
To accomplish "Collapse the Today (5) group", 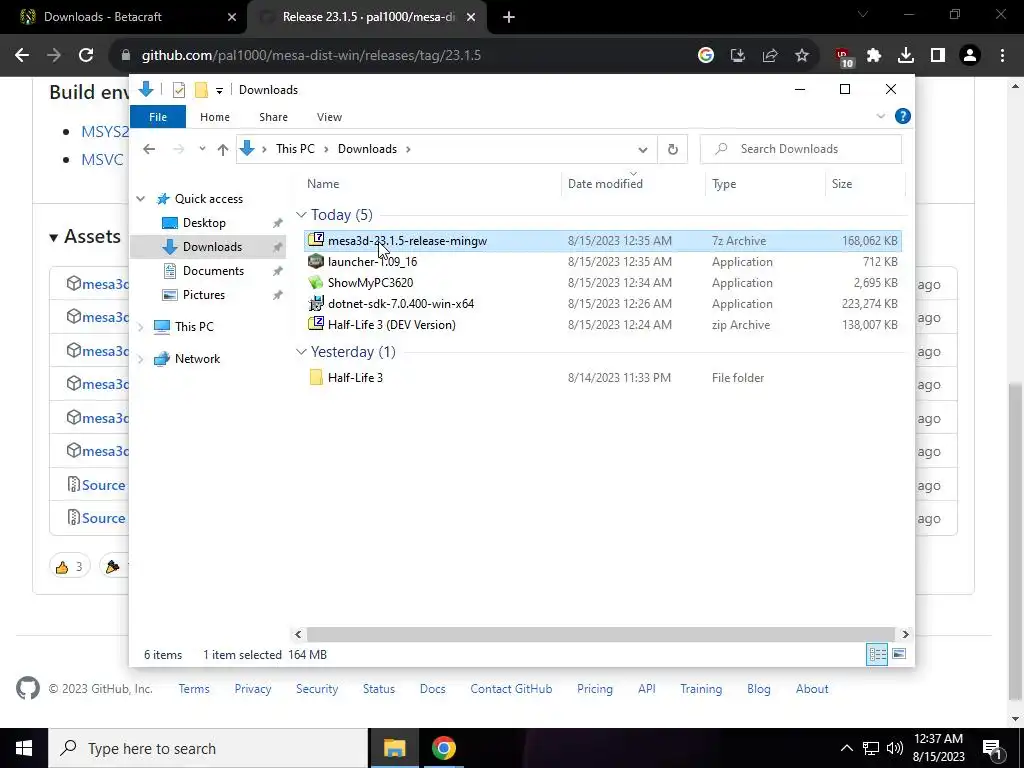I will (301, 215).
